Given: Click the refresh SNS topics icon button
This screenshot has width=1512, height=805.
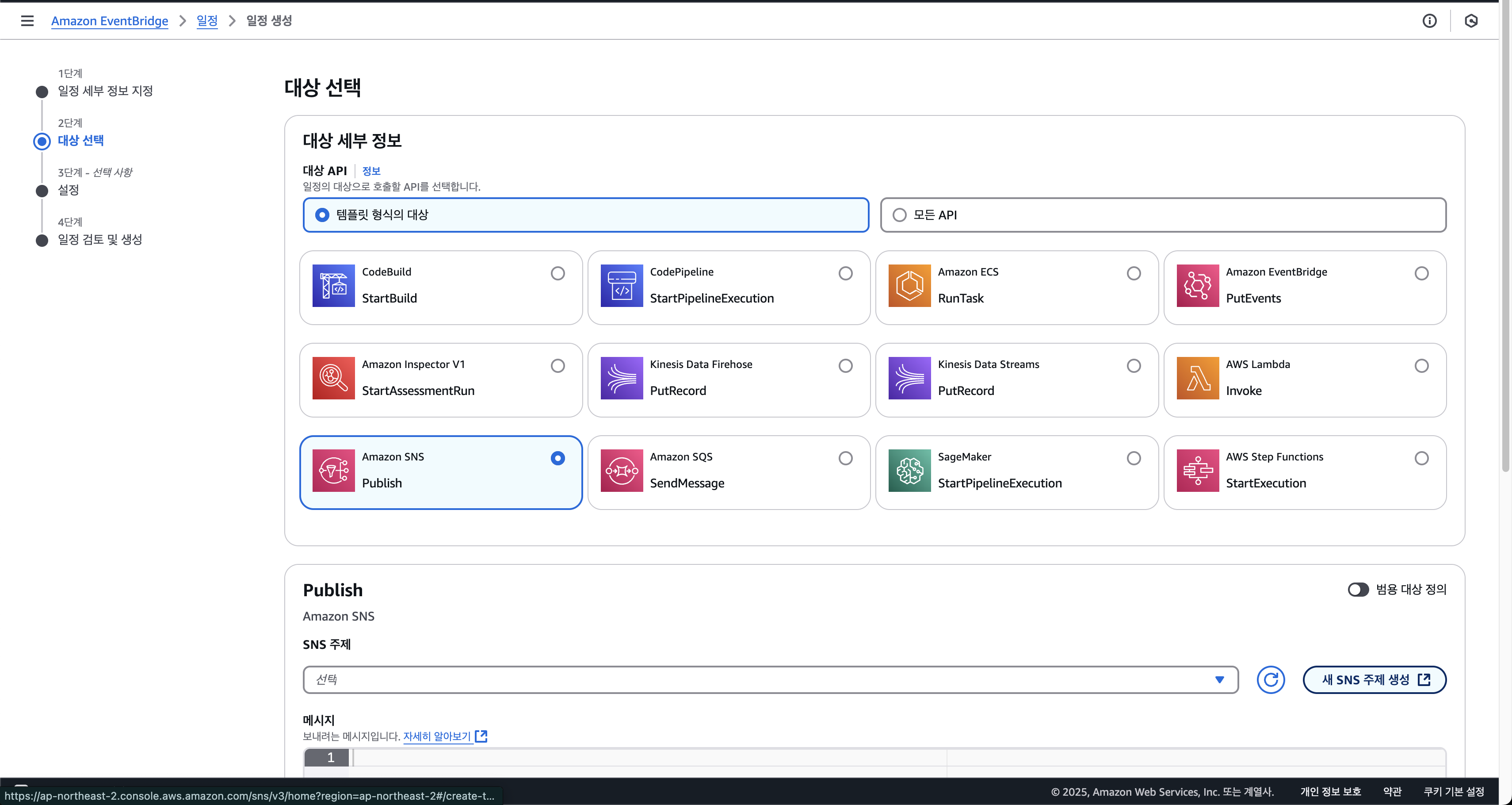Looking at the screenshot, I should click(1271, 679).
